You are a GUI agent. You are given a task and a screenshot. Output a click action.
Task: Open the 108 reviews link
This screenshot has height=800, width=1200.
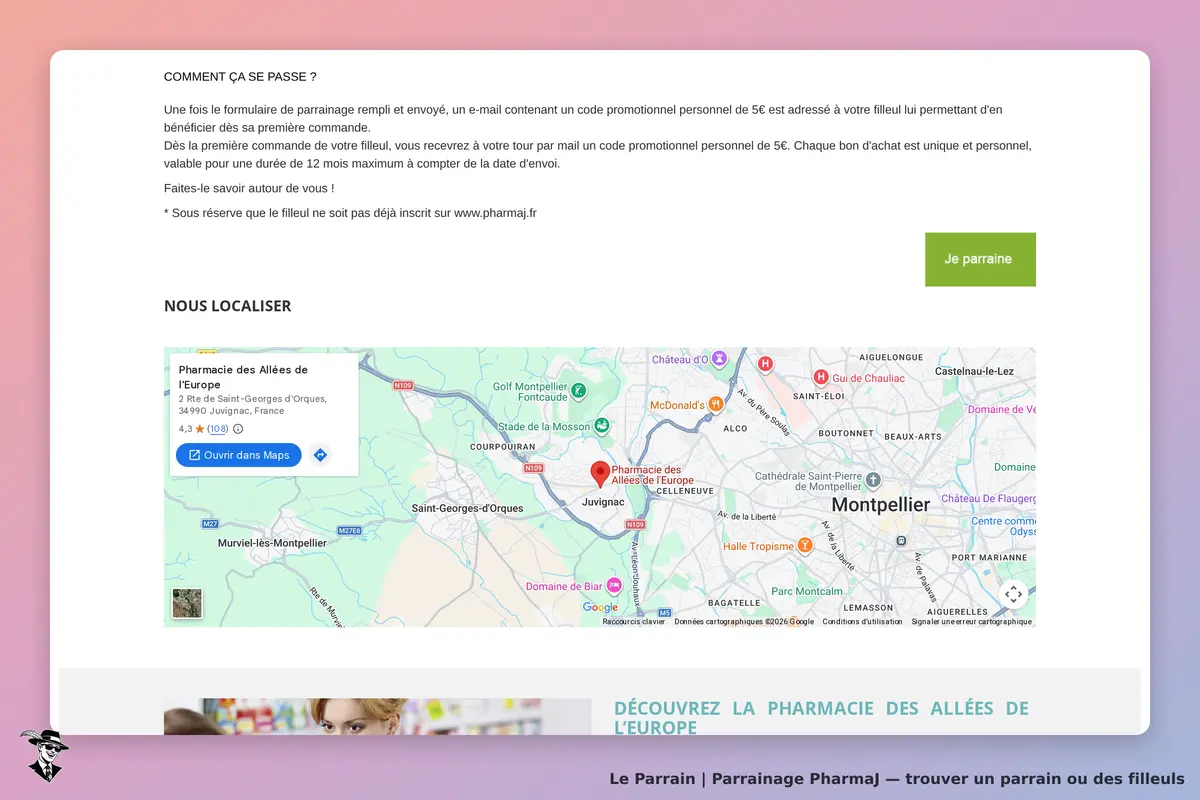[218, 429]
